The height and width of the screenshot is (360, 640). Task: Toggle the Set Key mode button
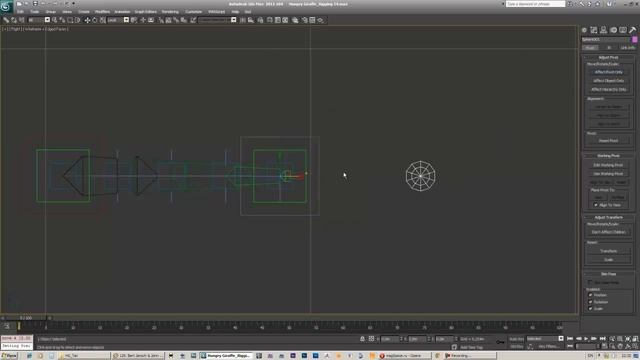click(517, 347)
